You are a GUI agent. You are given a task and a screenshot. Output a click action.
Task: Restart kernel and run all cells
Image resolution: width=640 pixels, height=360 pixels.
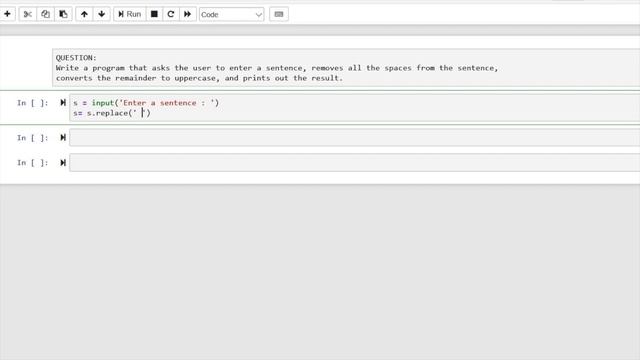pos(187,14)
